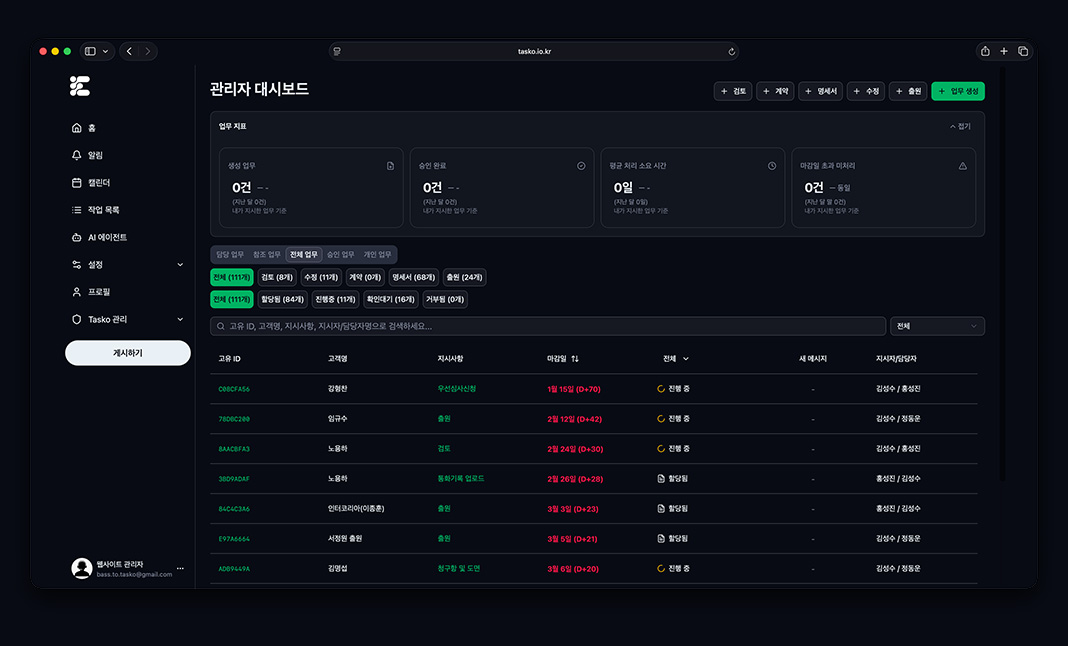
Task: Open task ID 8AAC8FA3 link
Action: click(x=234, y=449)
